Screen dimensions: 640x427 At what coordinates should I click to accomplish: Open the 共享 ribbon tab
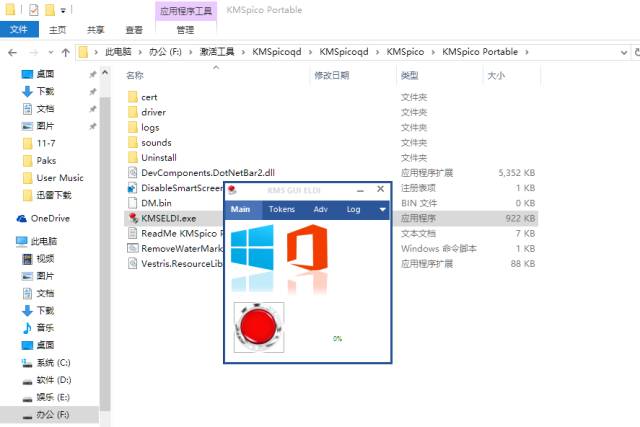[96, 30]
